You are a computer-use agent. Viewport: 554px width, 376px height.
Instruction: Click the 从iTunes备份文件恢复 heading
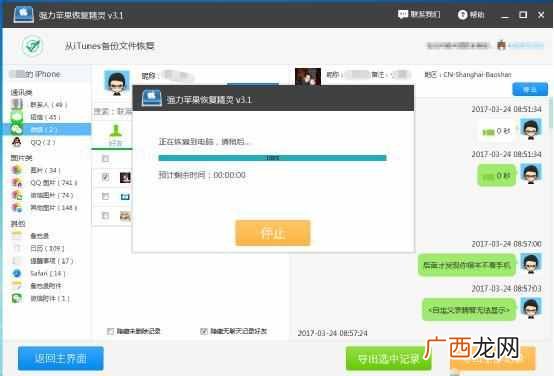pos(110,46)
